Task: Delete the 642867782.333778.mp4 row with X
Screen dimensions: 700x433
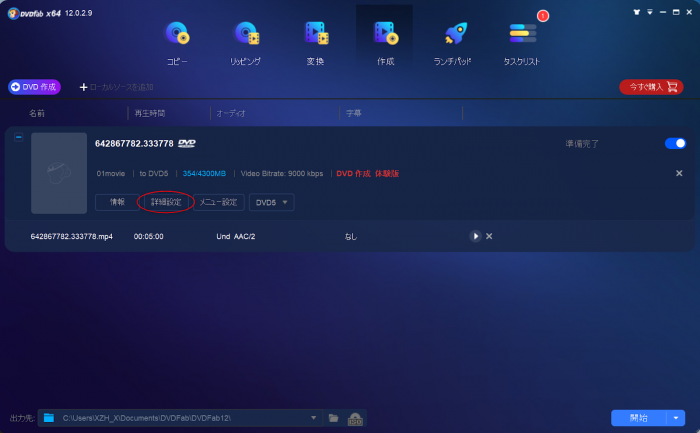Action: point(489,236)
